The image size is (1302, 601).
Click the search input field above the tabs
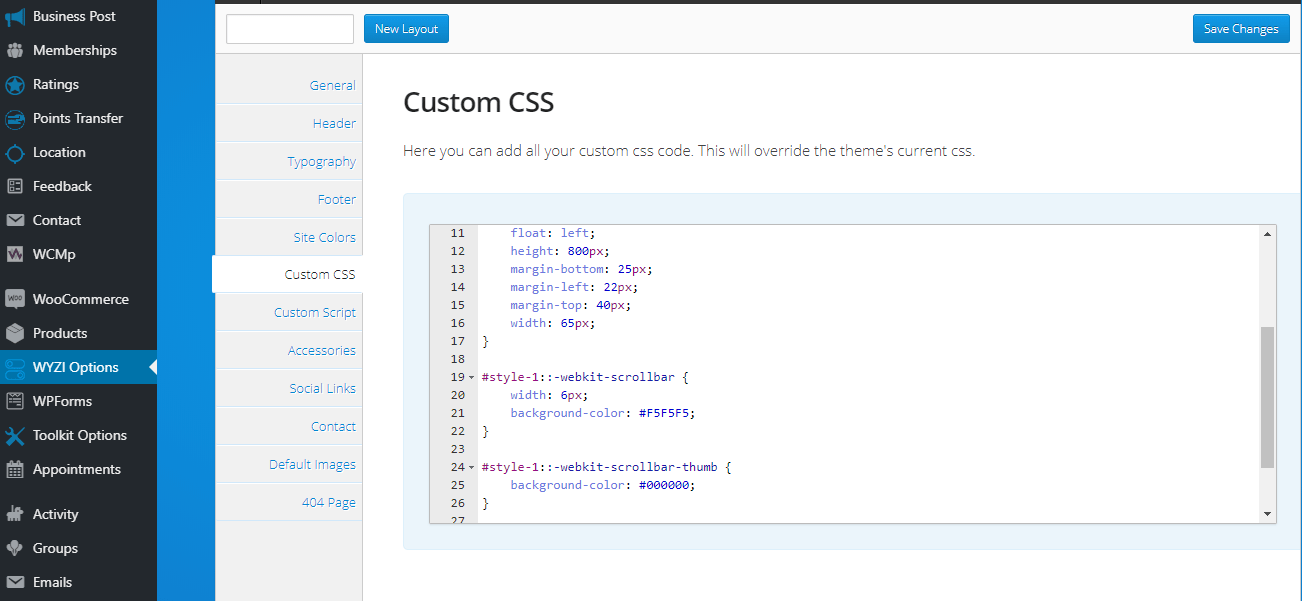(289, 29)
